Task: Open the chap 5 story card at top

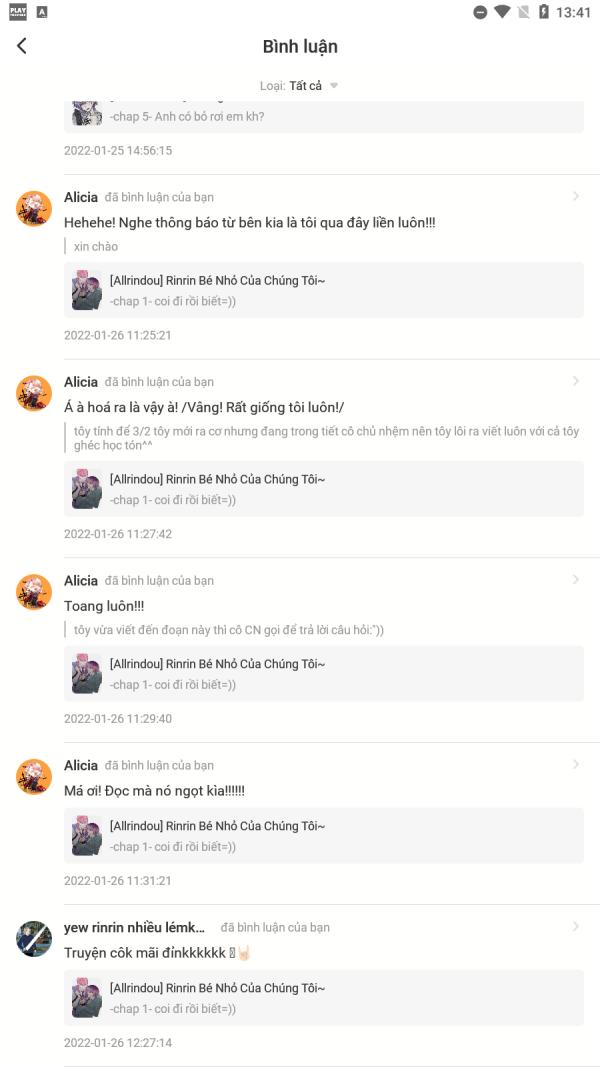Action: (x=323, y=115)
